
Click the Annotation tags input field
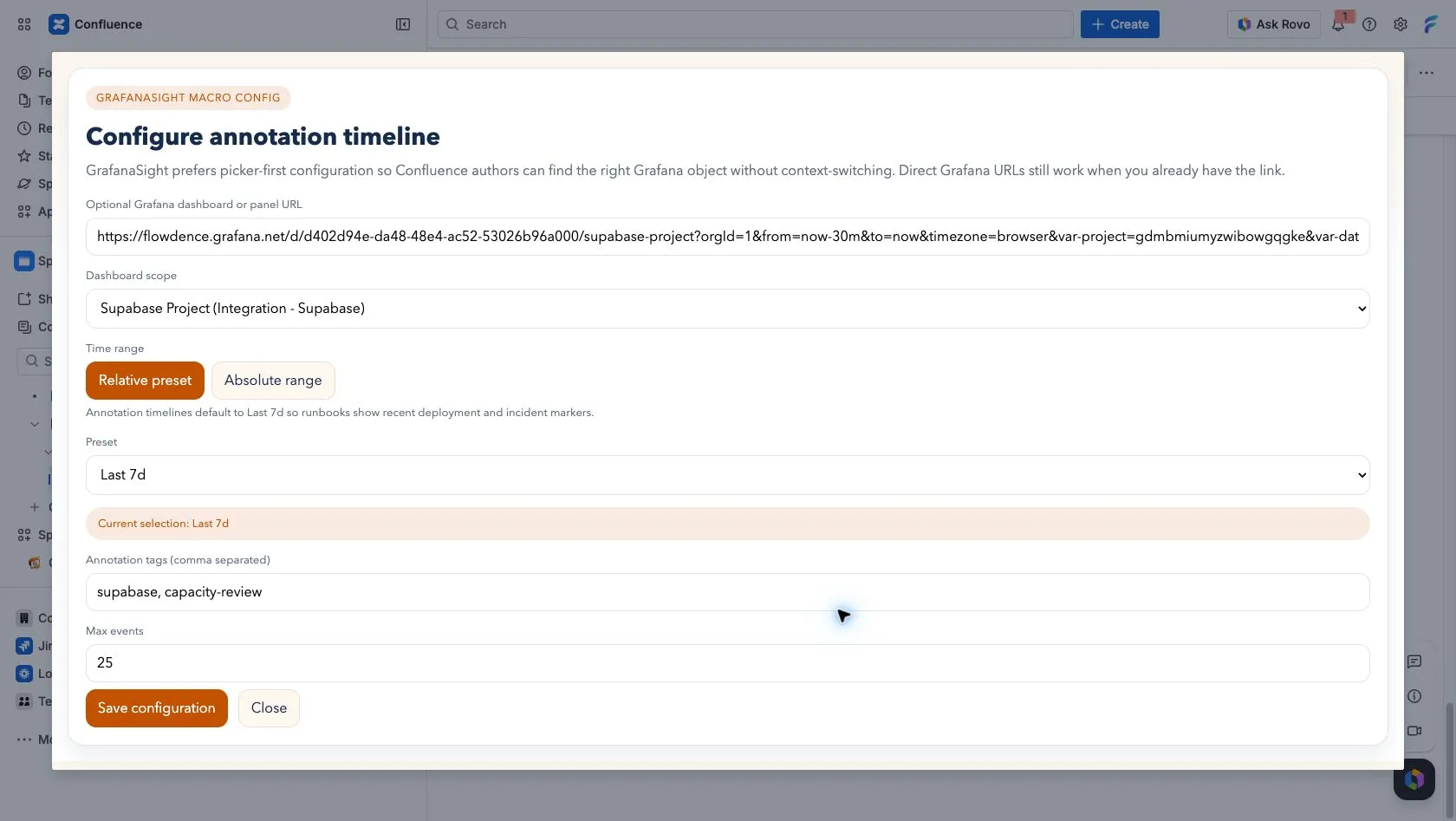pos(727,592)
